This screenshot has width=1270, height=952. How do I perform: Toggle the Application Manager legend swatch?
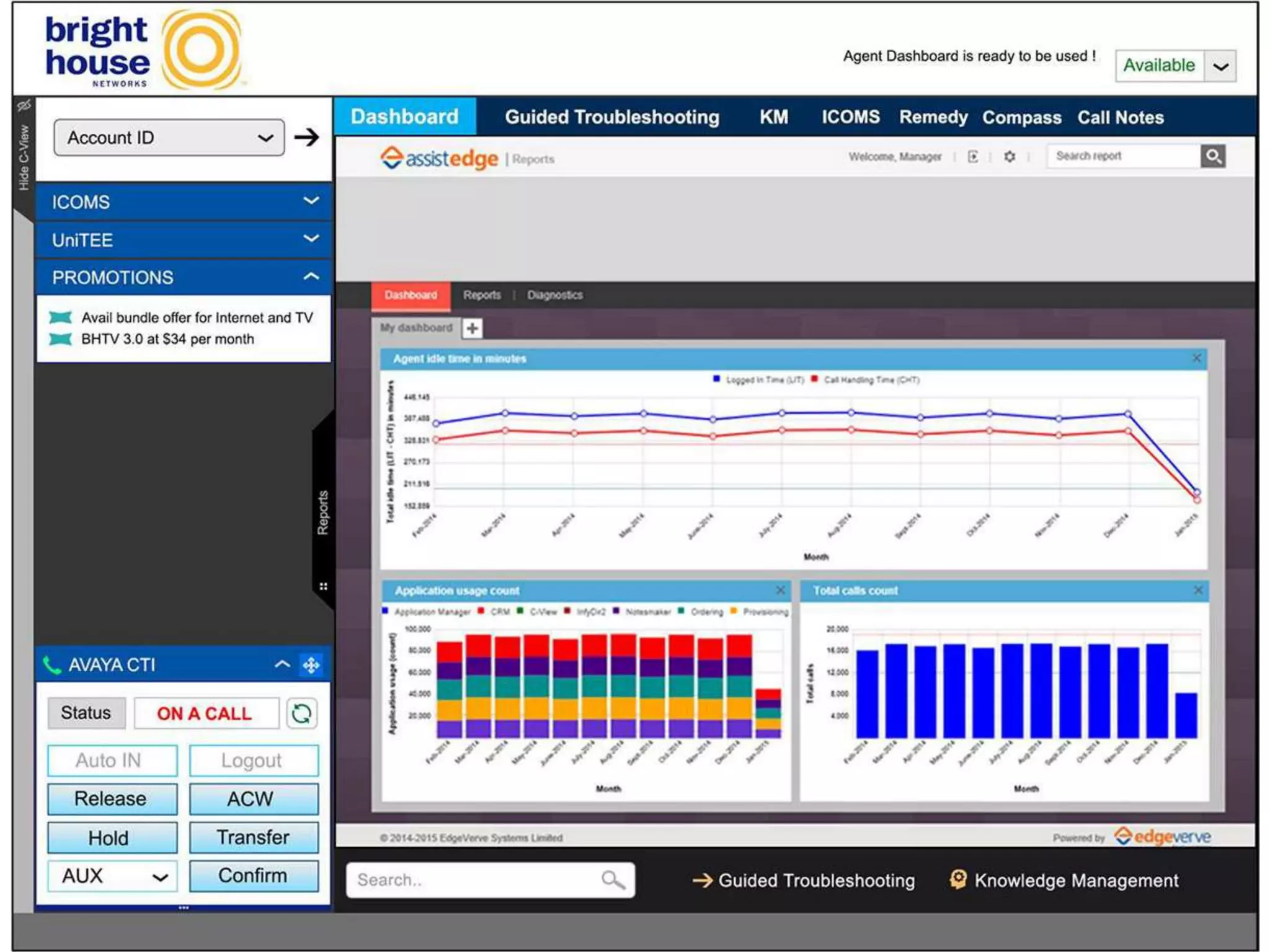click(385, 611)
